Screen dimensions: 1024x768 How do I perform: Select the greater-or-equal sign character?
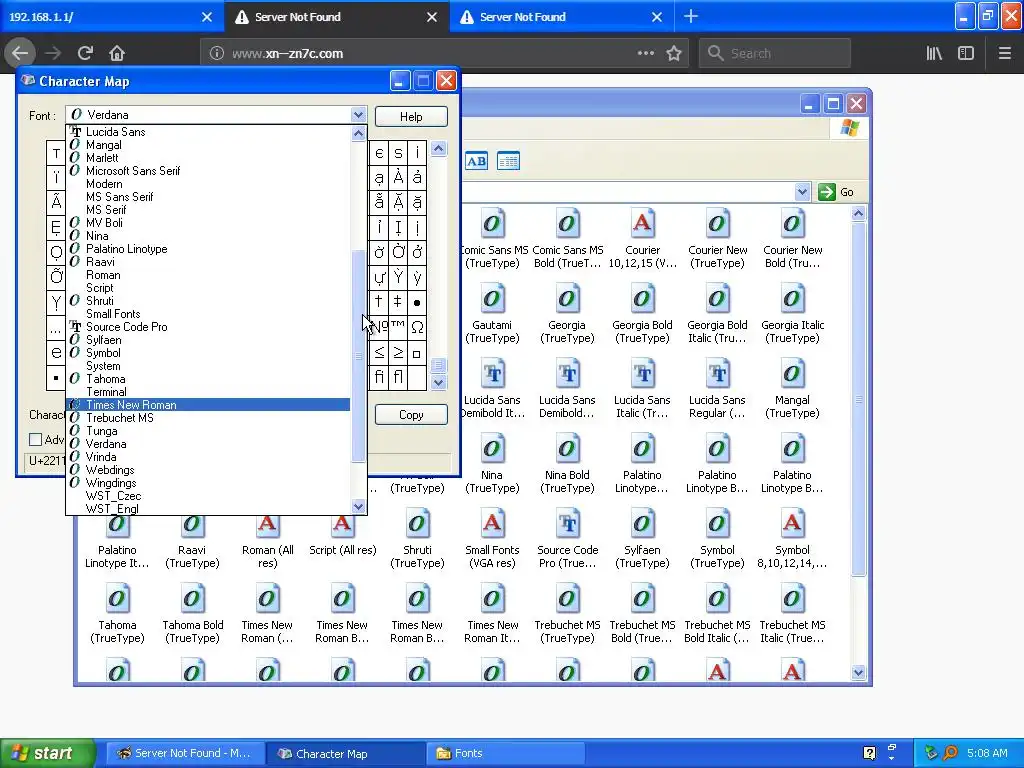398,353
